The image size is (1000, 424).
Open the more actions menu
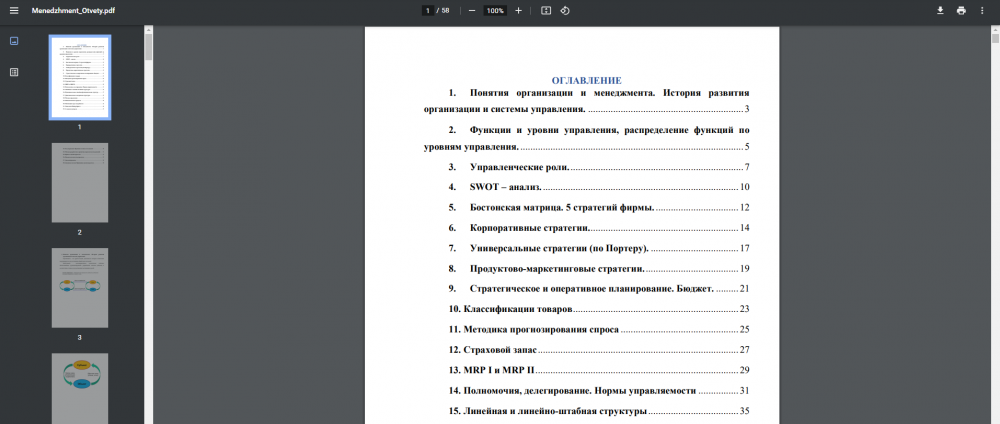pyautogui.click(x=984, y=10)
